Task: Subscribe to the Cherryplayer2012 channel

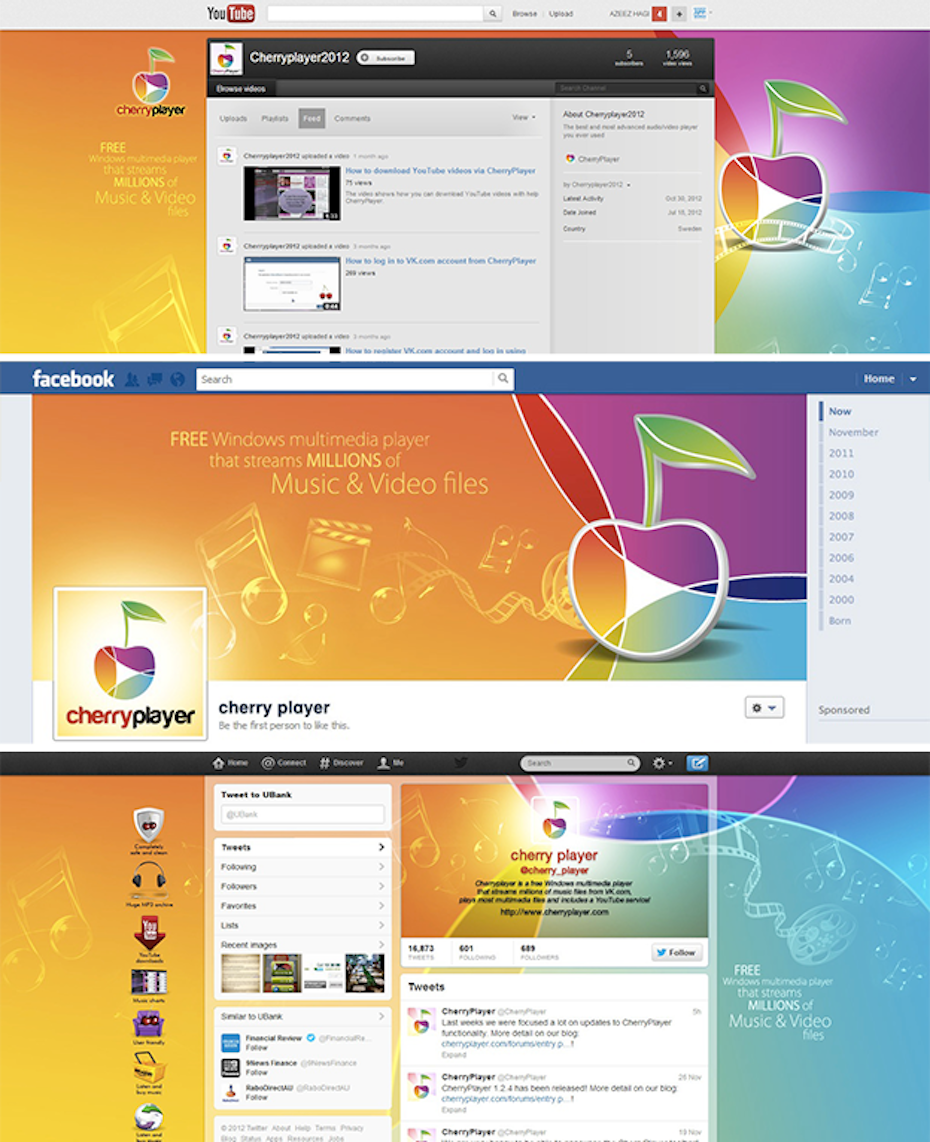Action: click(386, 58)
